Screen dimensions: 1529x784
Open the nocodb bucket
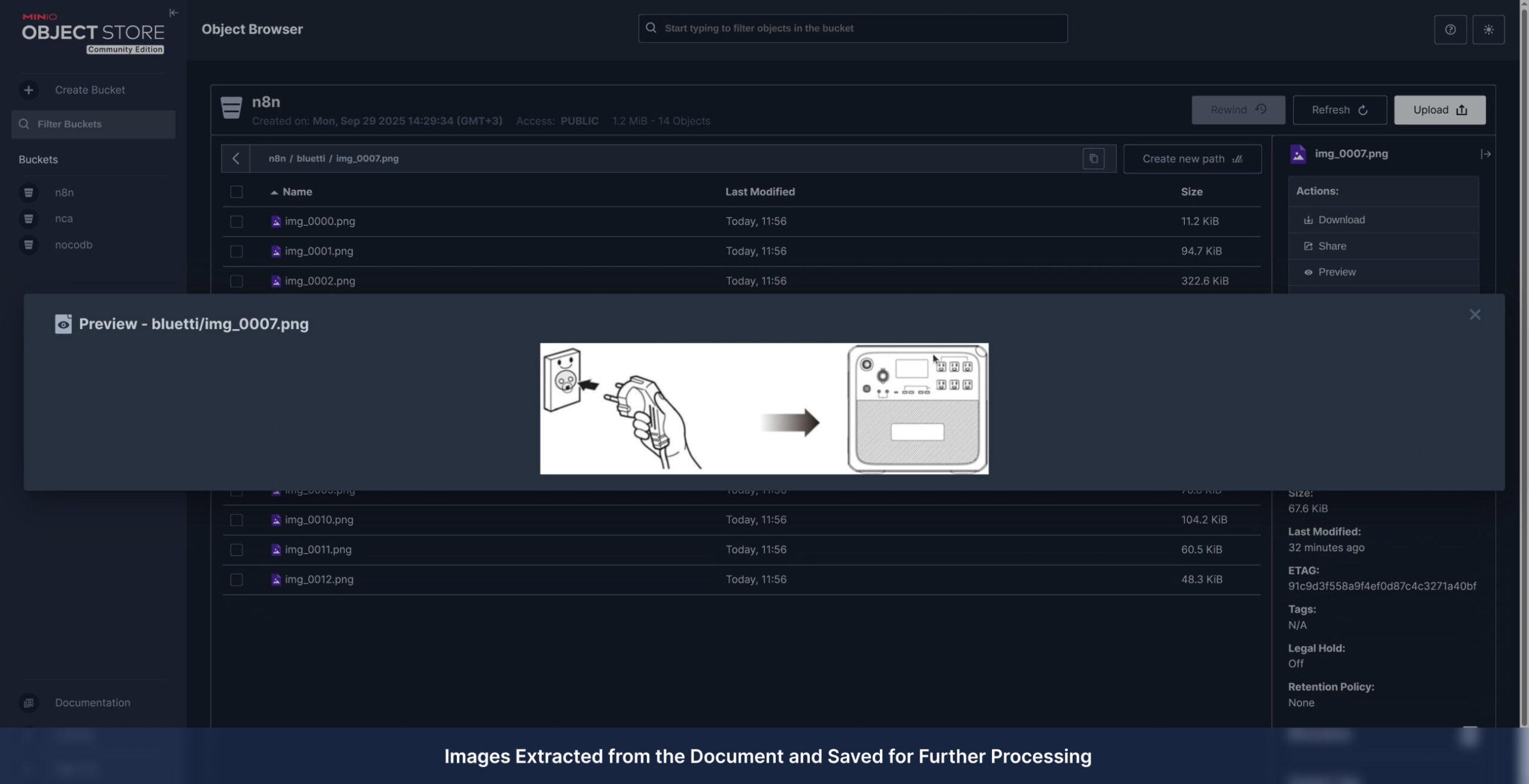(73, 245)
